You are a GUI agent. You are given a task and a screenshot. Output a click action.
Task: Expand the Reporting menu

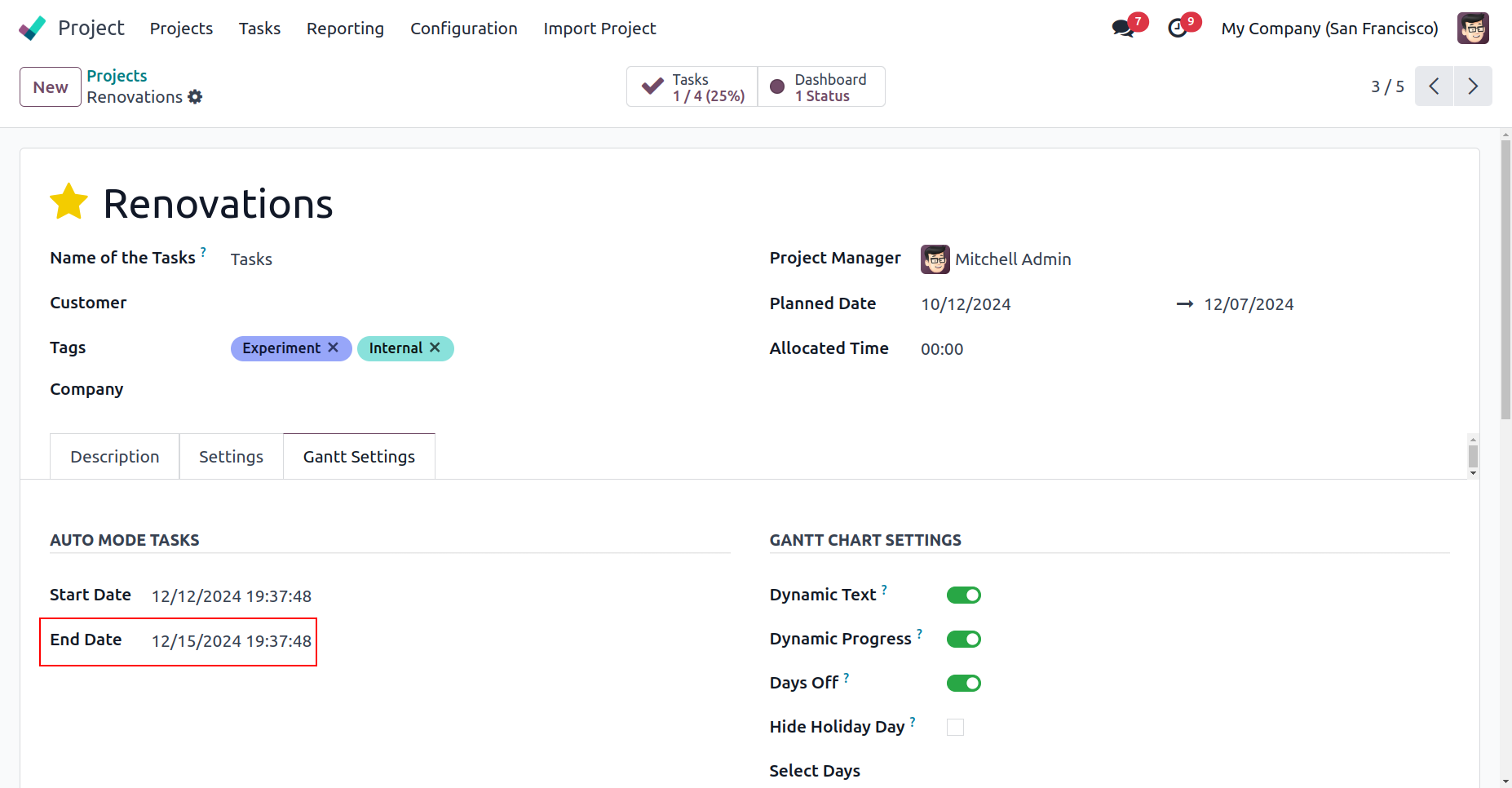[x=345, y=29]
